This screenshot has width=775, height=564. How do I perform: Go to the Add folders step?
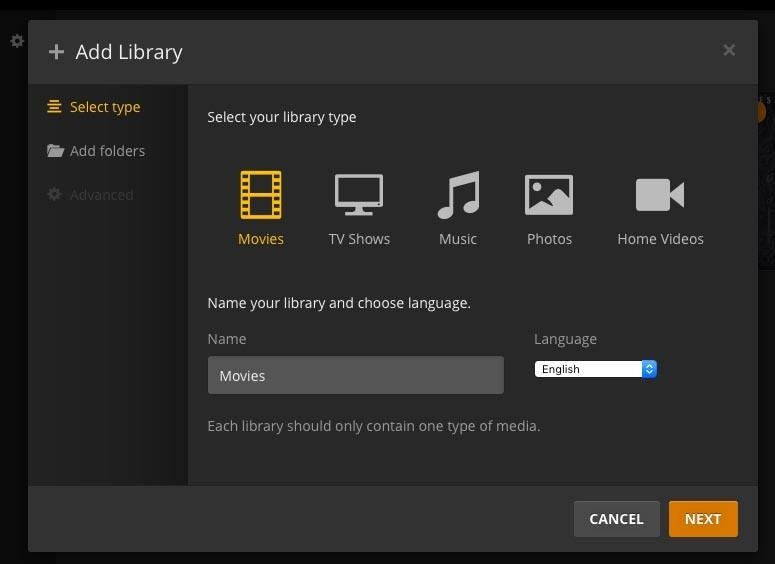click(107, 151)
